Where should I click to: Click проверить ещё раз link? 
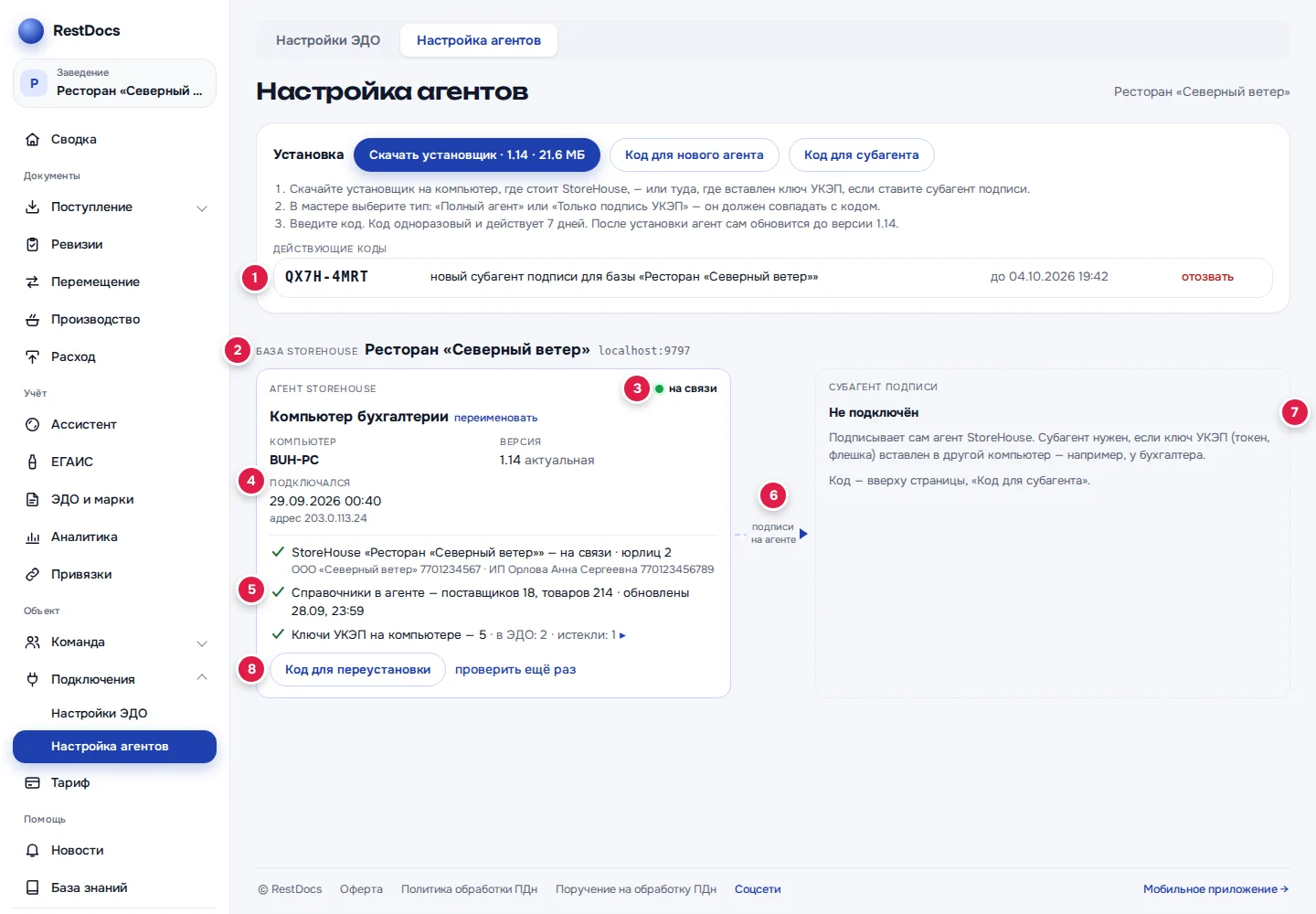pos(515,670)
